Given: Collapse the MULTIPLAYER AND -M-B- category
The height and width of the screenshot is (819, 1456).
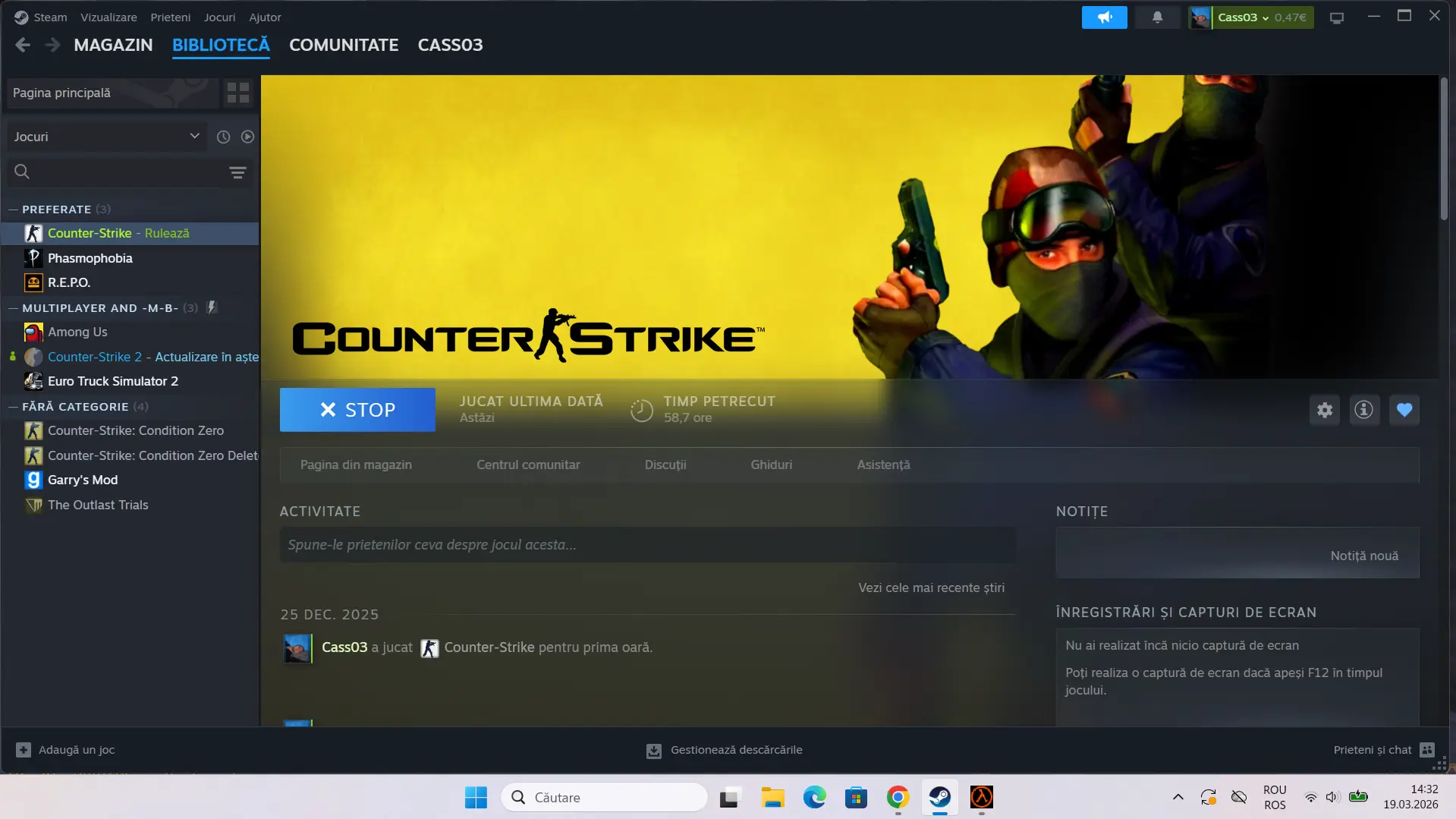Looking at the screenshot, I should [x=13, y=308].
